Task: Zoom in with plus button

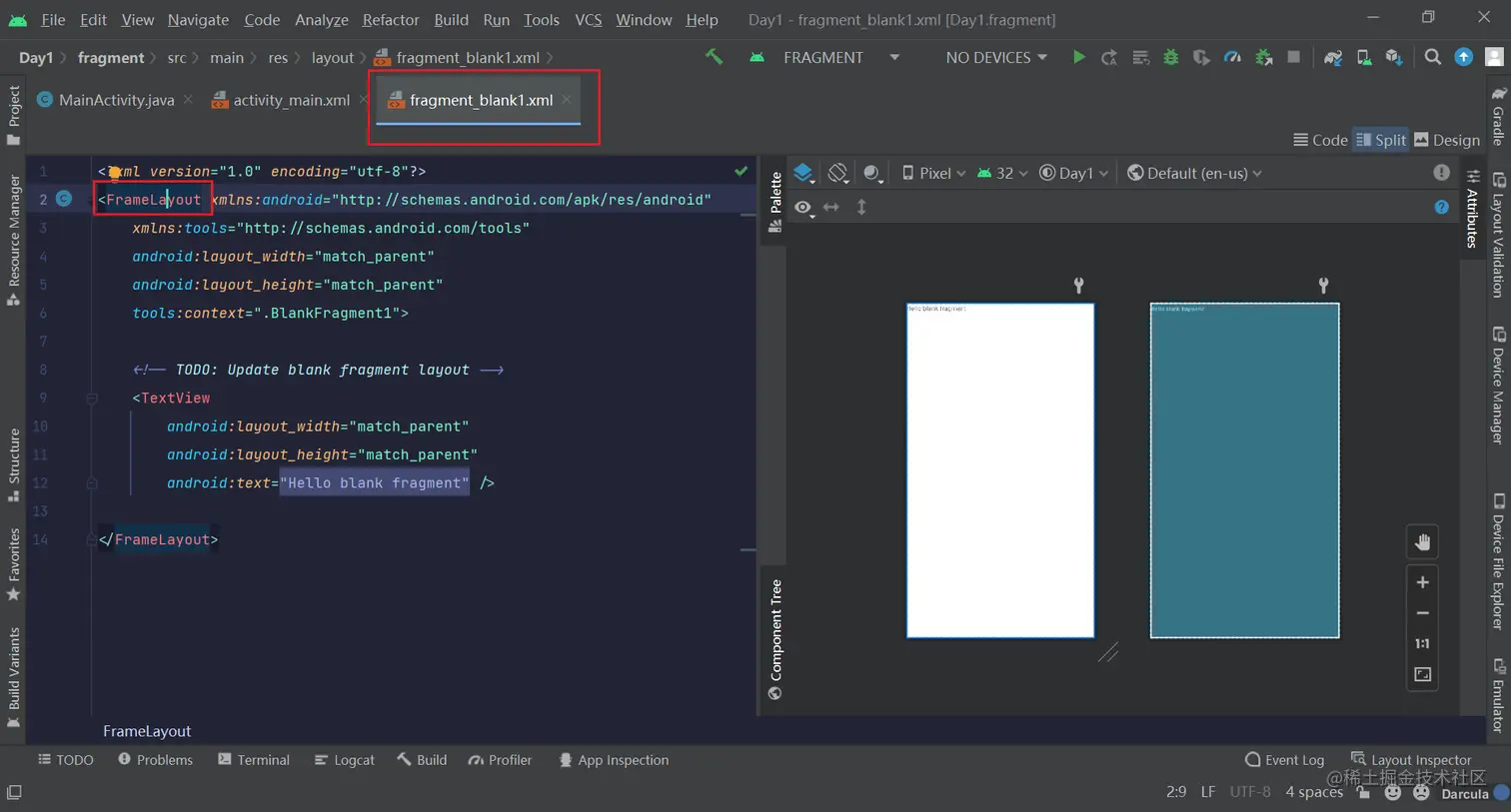Action: point(1422,582)
